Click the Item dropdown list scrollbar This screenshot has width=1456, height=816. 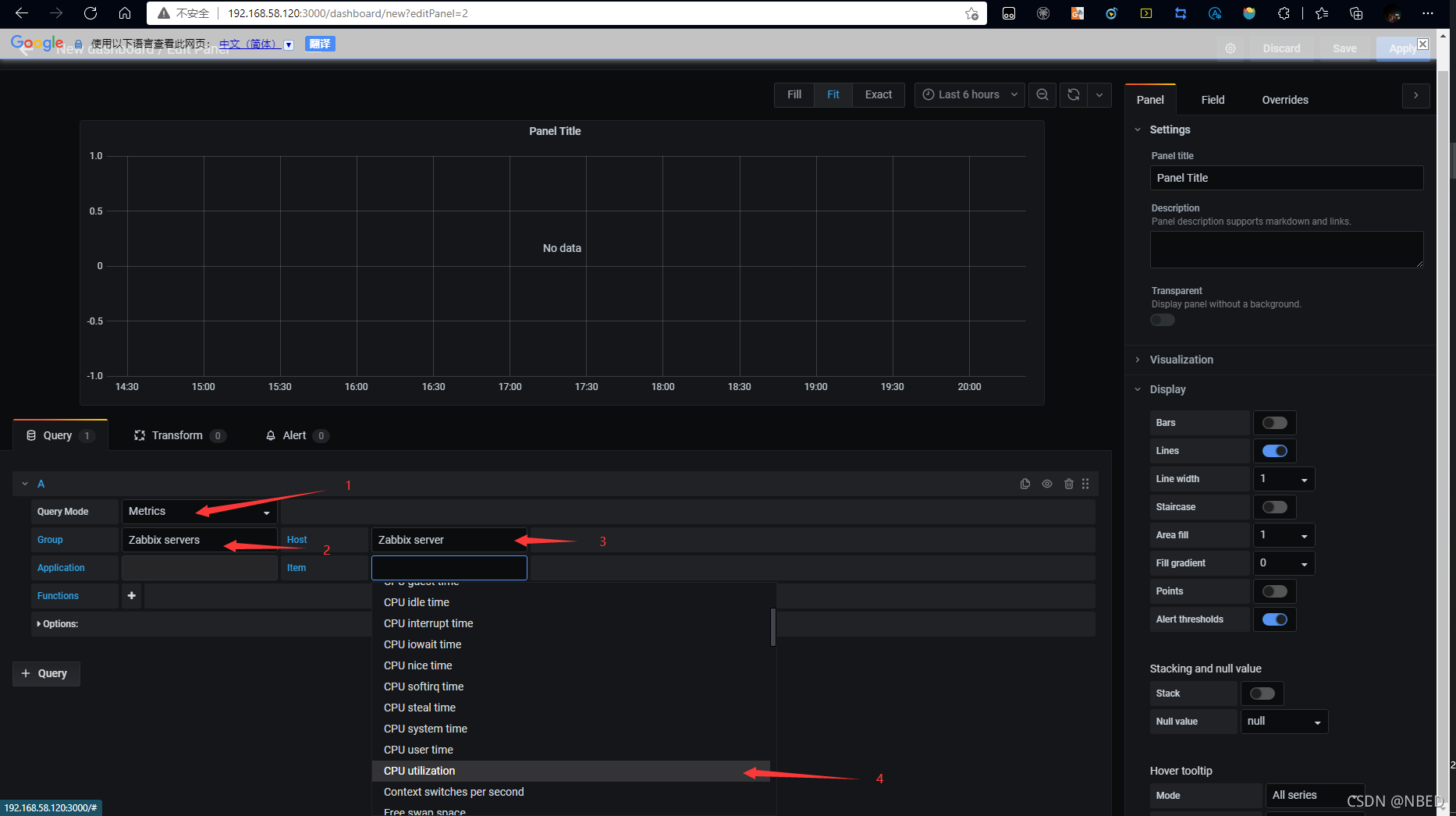[773, 627]
